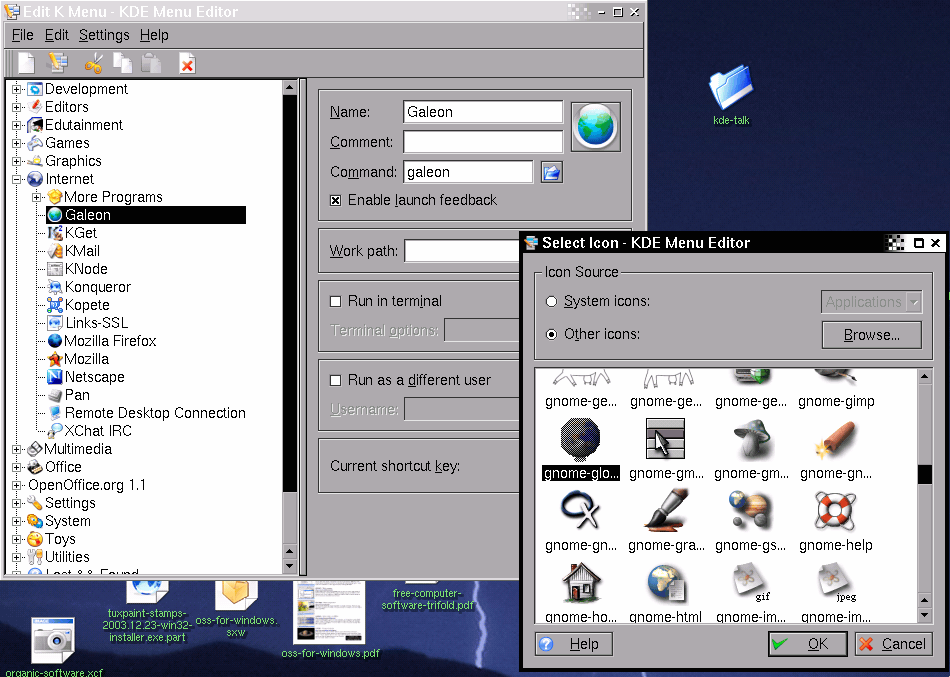
Task: Select the gnome-html icon
Action: pyautogui.click(x=666, y=593)
